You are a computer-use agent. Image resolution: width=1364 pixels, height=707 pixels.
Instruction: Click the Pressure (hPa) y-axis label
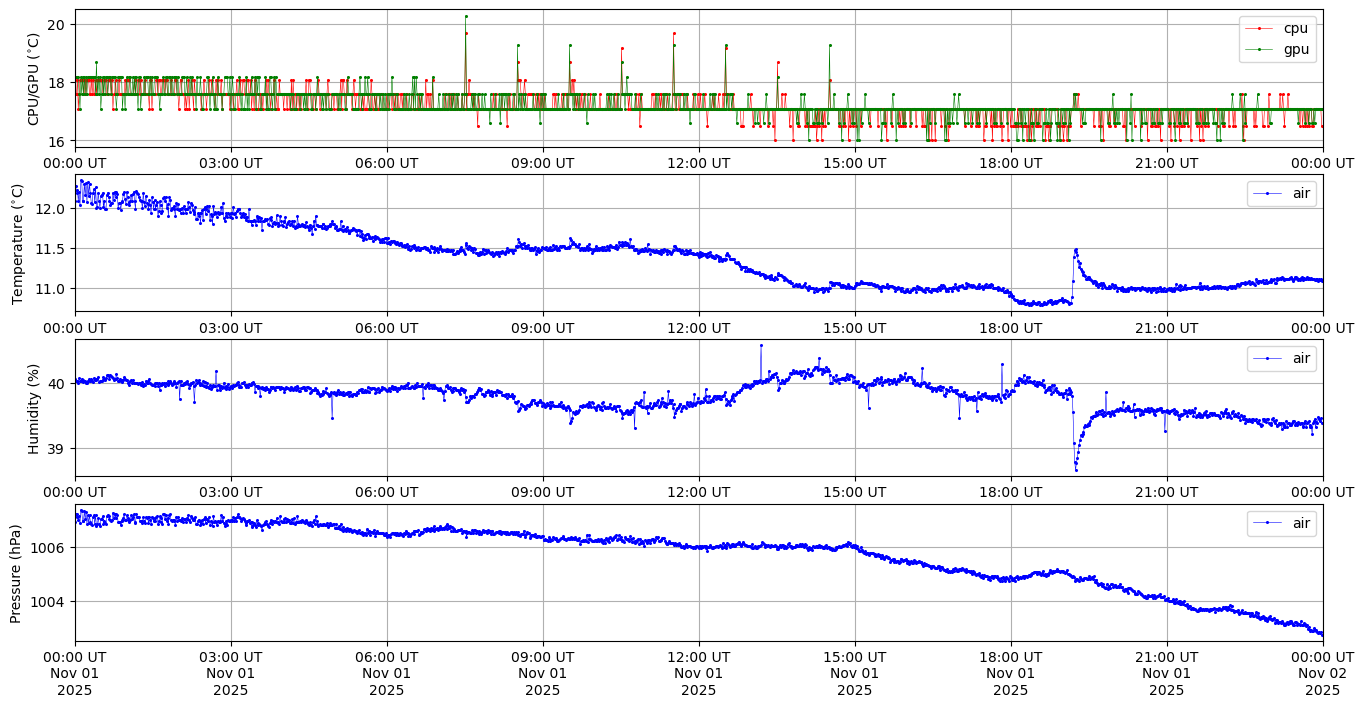point(17,573)
